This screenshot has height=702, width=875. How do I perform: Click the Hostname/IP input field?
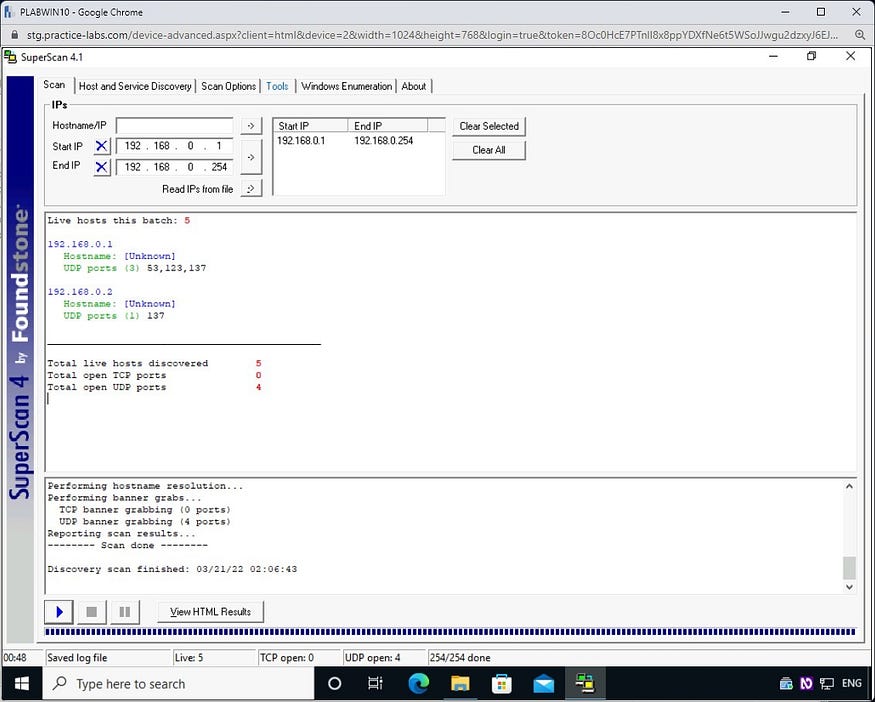[174, 126]
